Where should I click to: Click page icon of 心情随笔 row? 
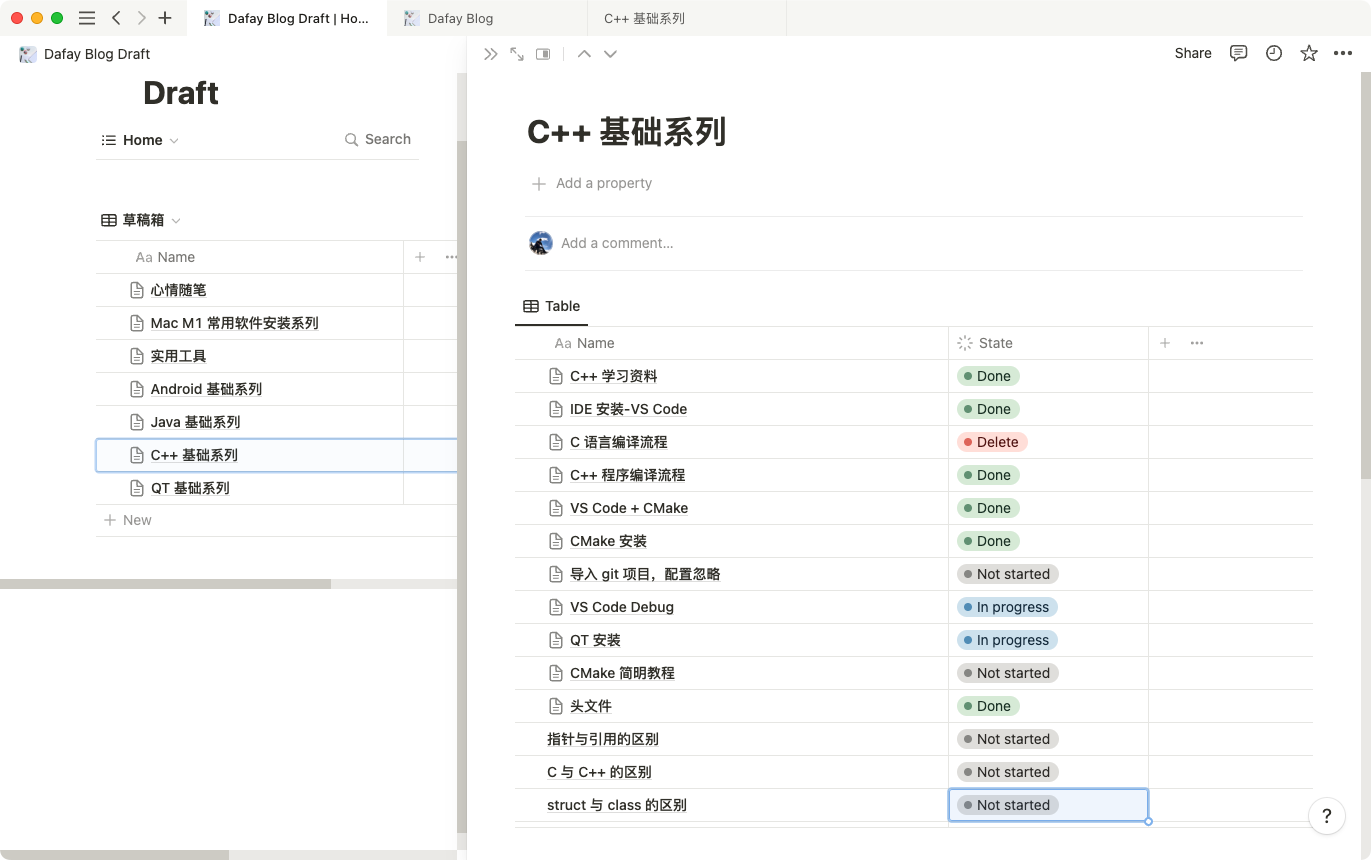point(137,290)
